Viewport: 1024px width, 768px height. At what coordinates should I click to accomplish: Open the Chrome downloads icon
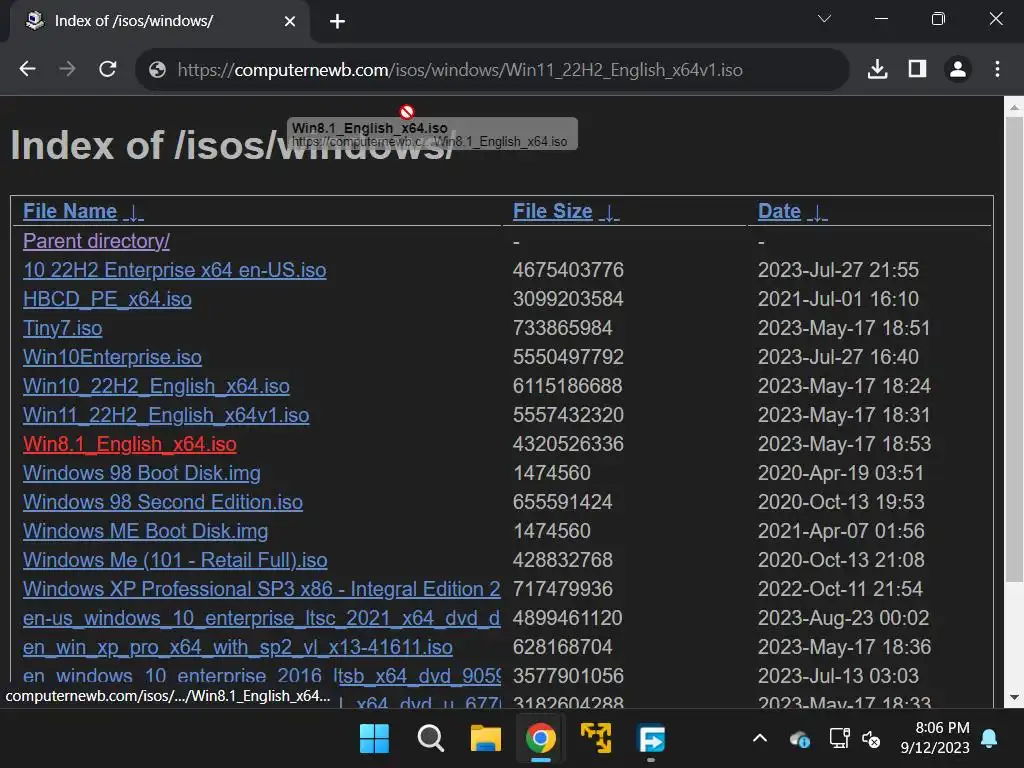coord(877,69)
